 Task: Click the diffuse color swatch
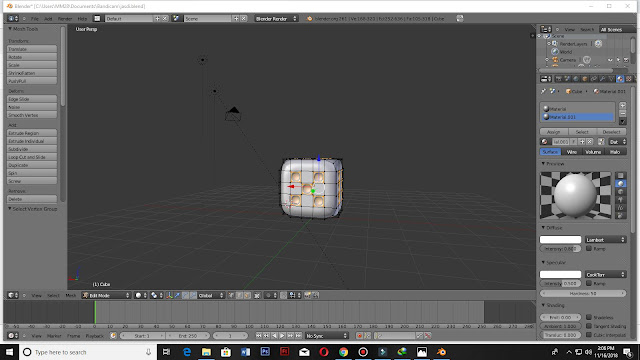[560, 240]
